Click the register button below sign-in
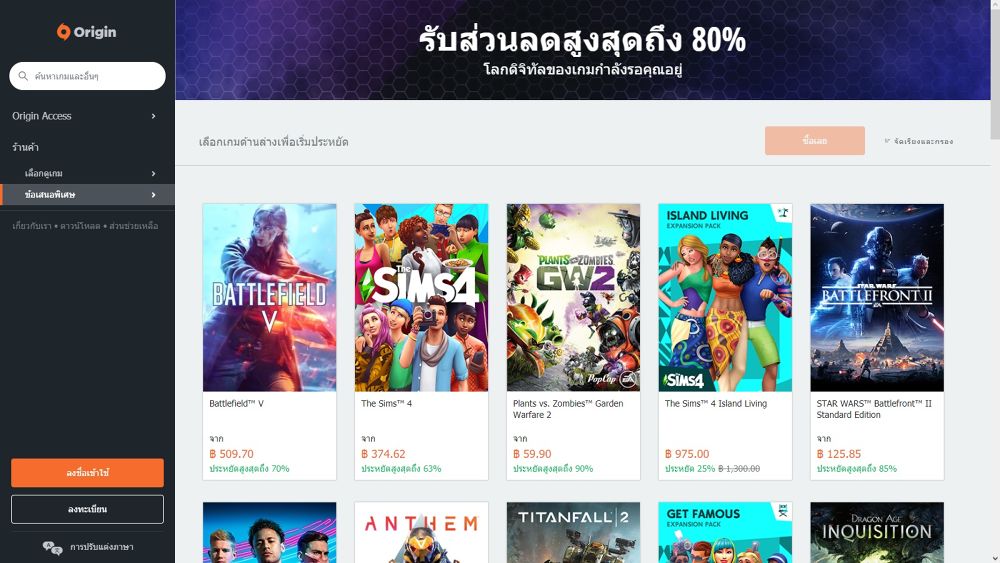Screen dimensions: 1000x563 pyautogui.click(x=87, y=509)
